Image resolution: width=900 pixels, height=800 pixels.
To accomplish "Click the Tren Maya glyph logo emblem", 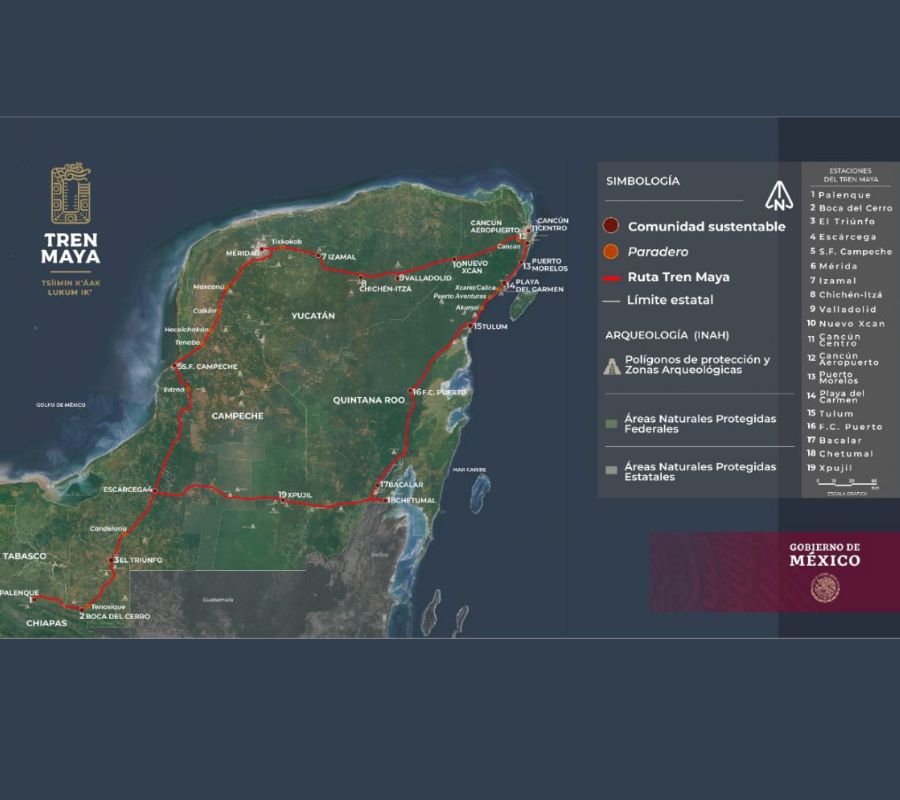I will (x=71, y=193).
